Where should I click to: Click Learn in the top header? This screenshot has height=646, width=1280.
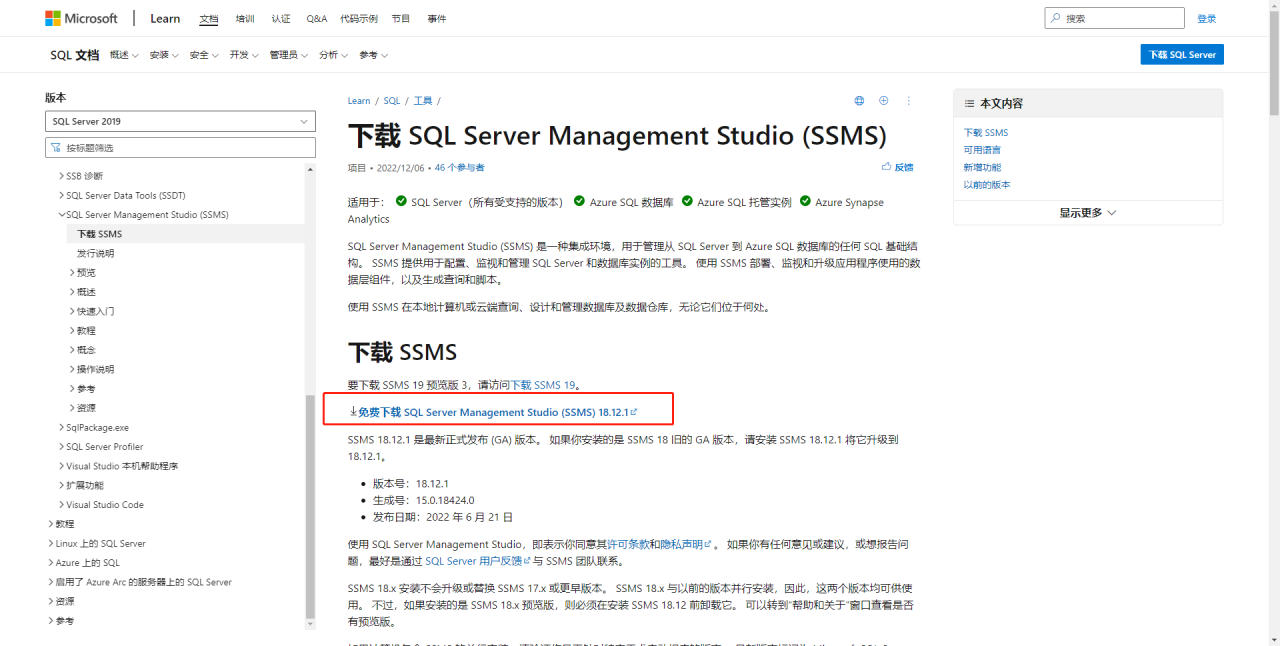[x=165, y=18]
